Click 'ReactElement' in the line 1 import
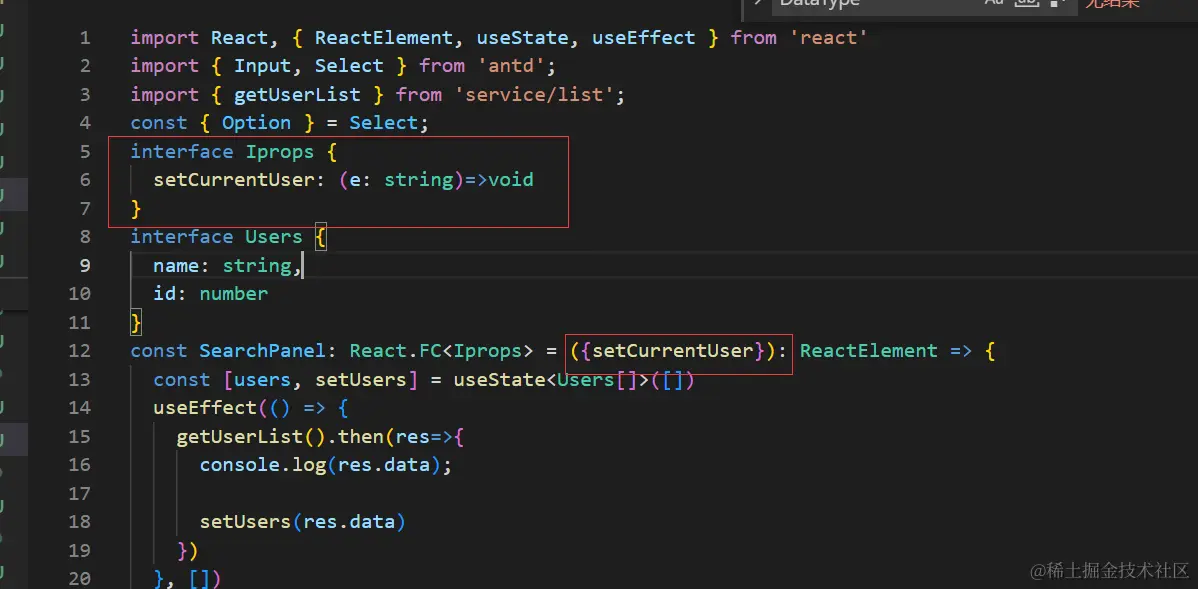This screenshot has width=1198, height=589. [384, 37]
